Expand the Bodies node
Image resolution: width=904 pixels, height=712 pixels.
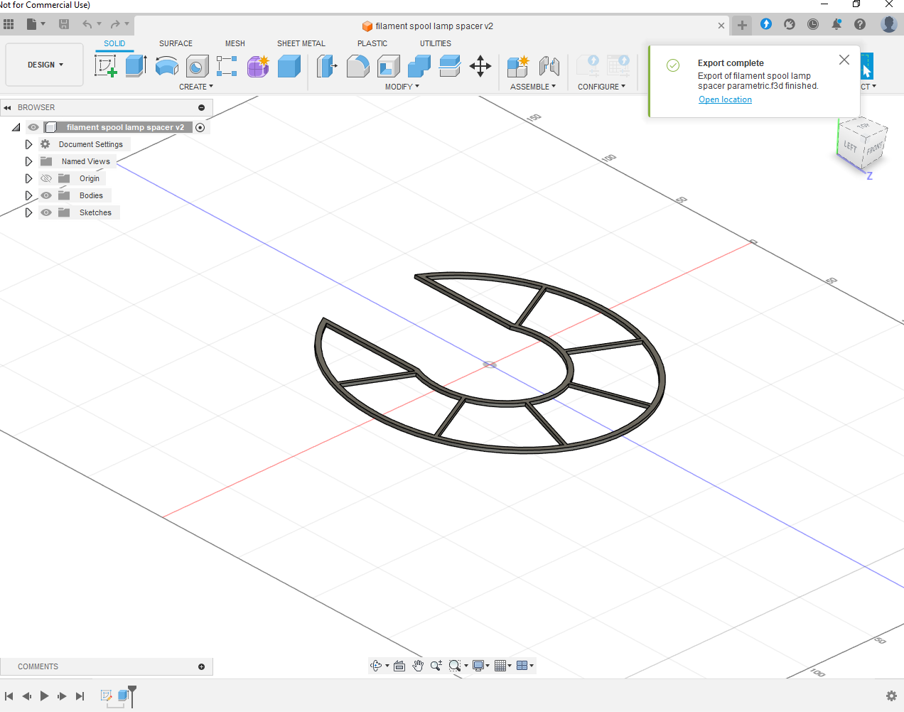[x=28, y=195]
